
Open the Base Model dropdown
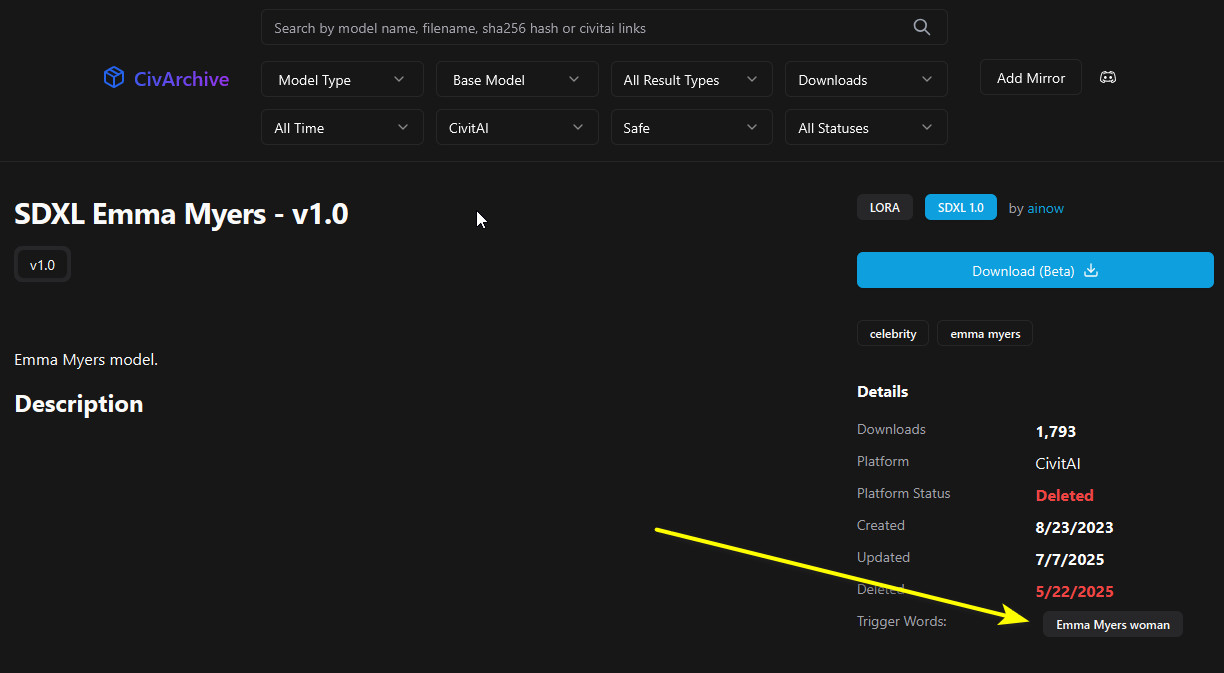(x=517, y=79)
